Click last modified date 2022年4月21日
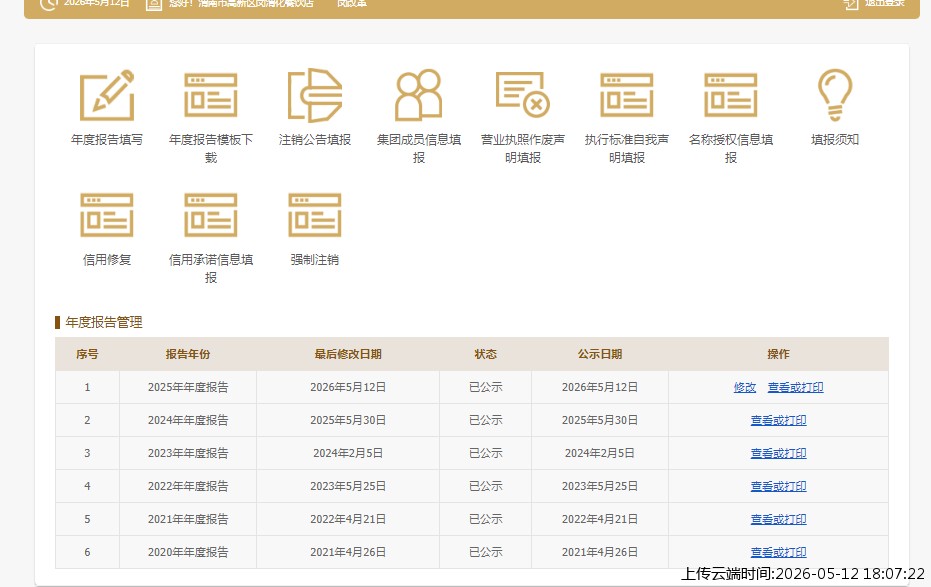Viewport: 931px width, 587px height. 348,519
